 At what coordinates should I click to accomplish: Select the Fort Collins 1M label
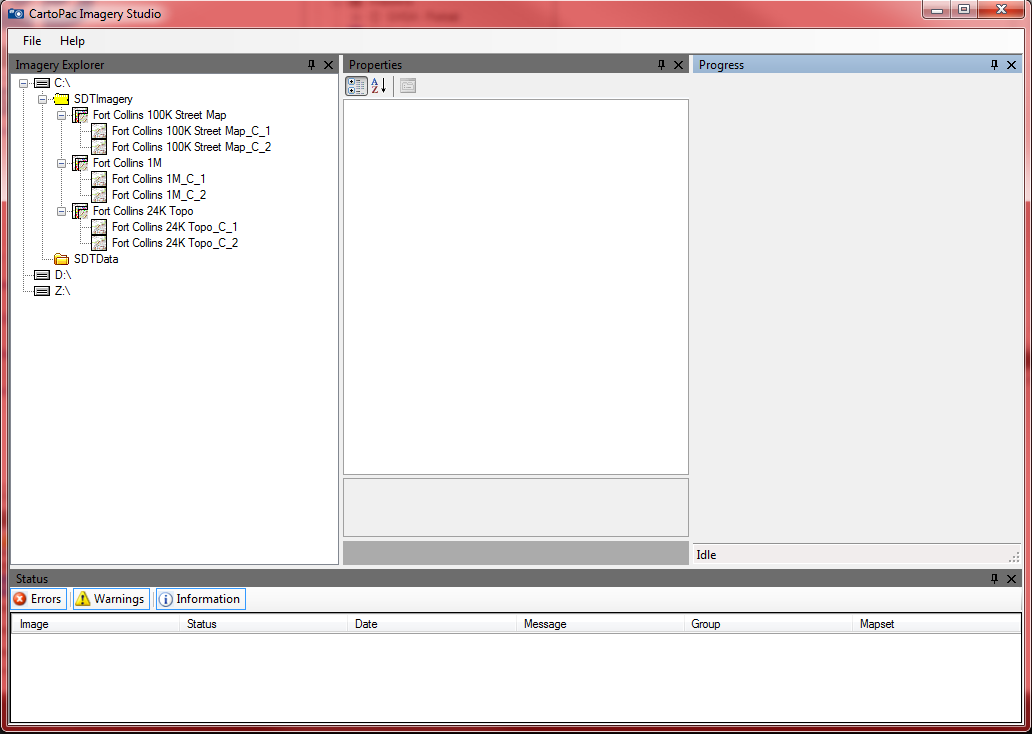point(127,163)
